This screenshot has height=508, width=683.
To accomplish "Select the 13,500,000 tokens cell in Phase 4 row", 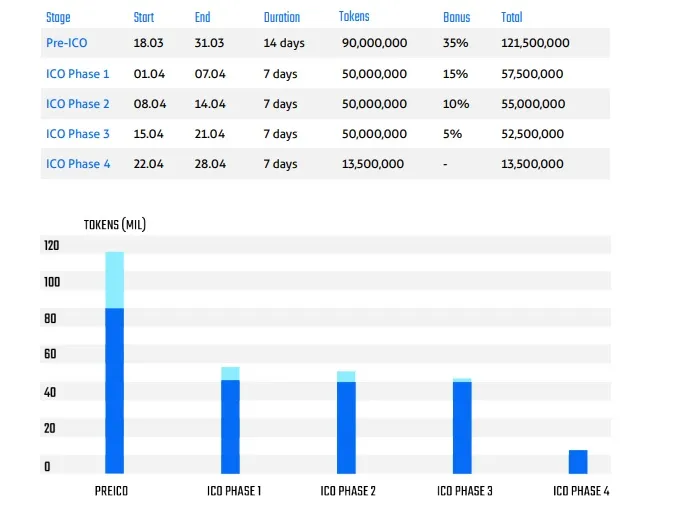I will (373, 164).
